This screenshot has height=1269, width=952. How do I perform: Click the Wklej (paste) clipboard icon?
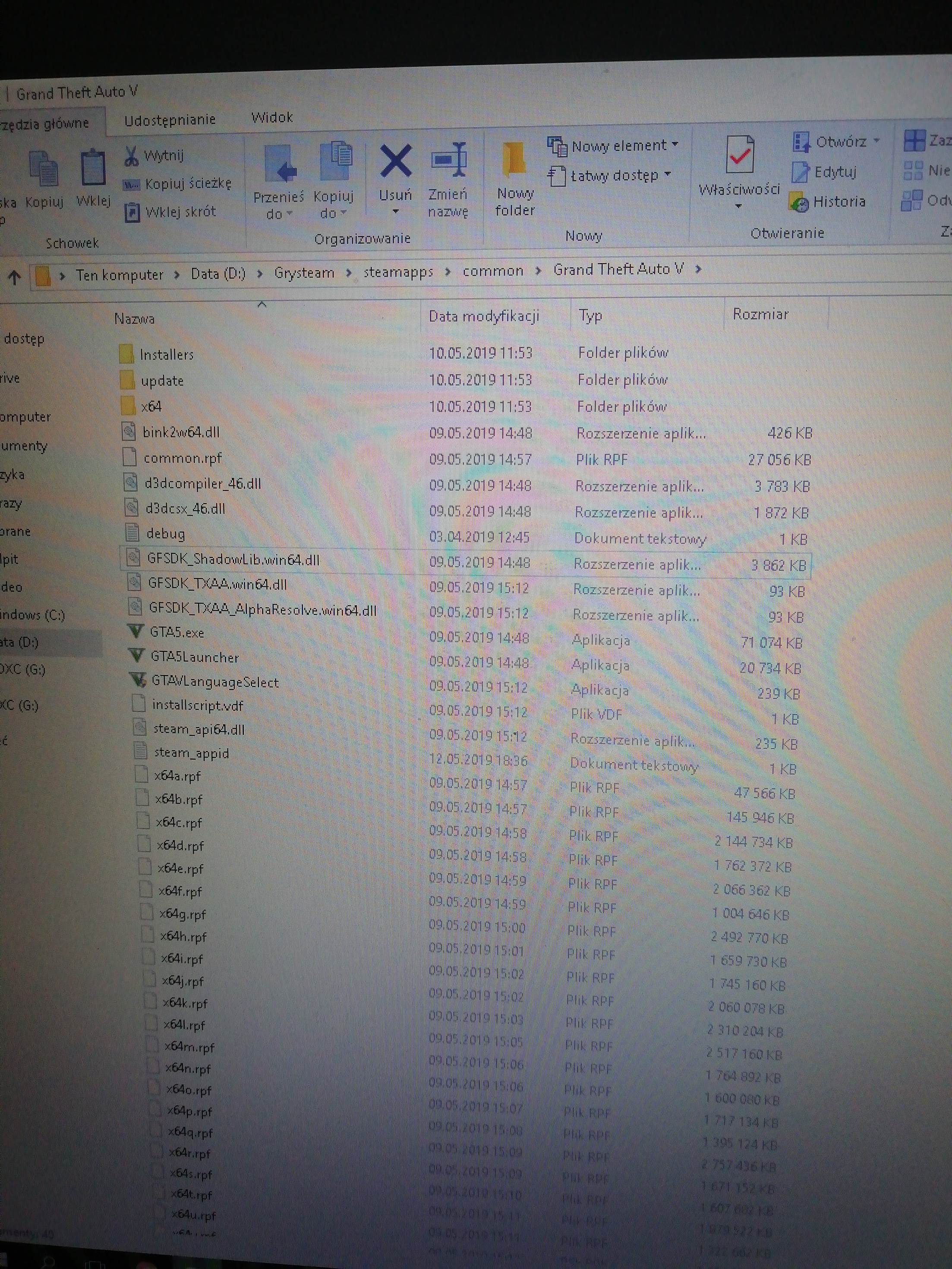(x=92, y=167)
